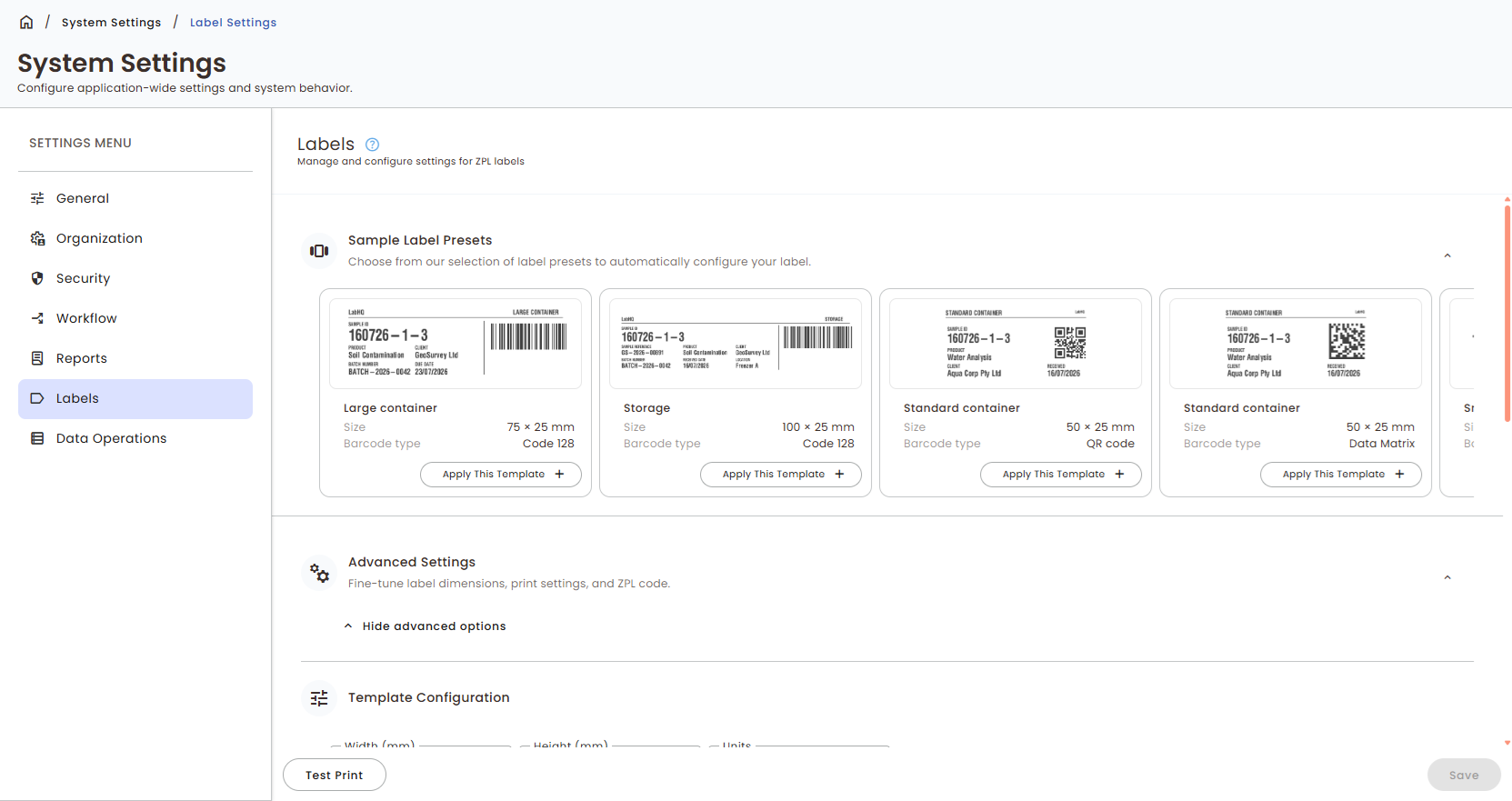Collapse the Advanced Settings section chevron
Image resolution: width=1512 pixels, height=801 pixels.
(x=1447, y=577)
